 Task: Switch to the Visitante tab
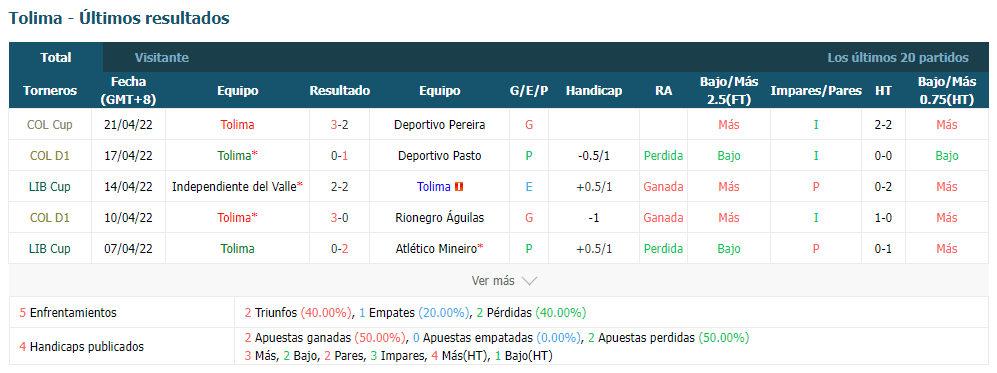tap(162, 58)
